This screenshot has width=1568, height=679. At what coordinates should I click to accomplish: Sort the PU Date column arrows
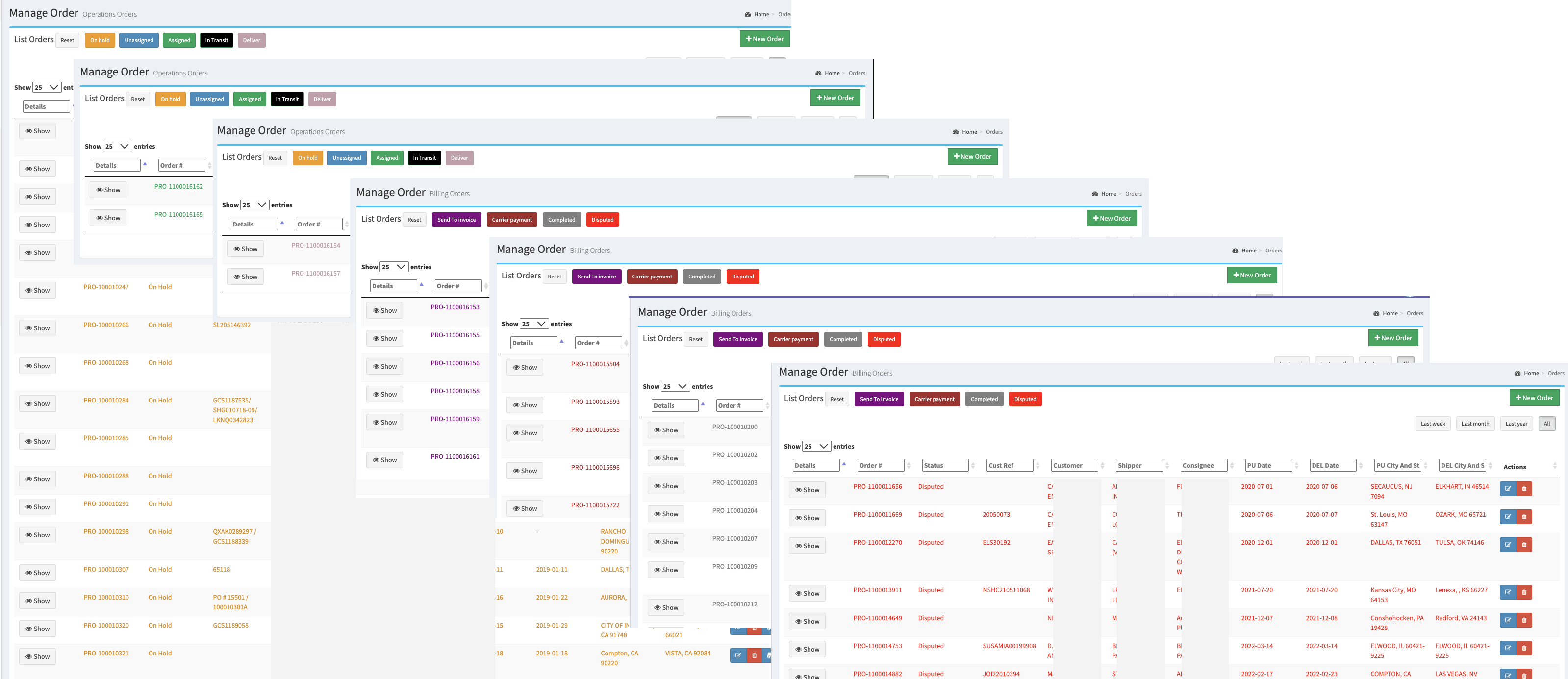tap(1296, 465)
